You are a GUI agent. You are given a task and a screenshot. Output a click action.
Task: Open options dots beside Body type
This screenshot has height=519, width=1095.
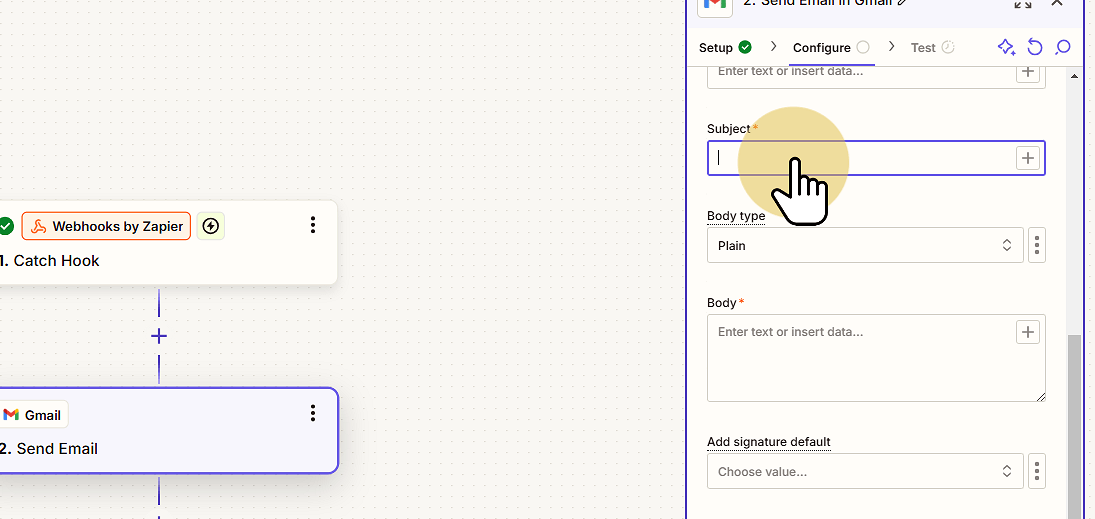pyautogui.click(x=1037, y=245)
